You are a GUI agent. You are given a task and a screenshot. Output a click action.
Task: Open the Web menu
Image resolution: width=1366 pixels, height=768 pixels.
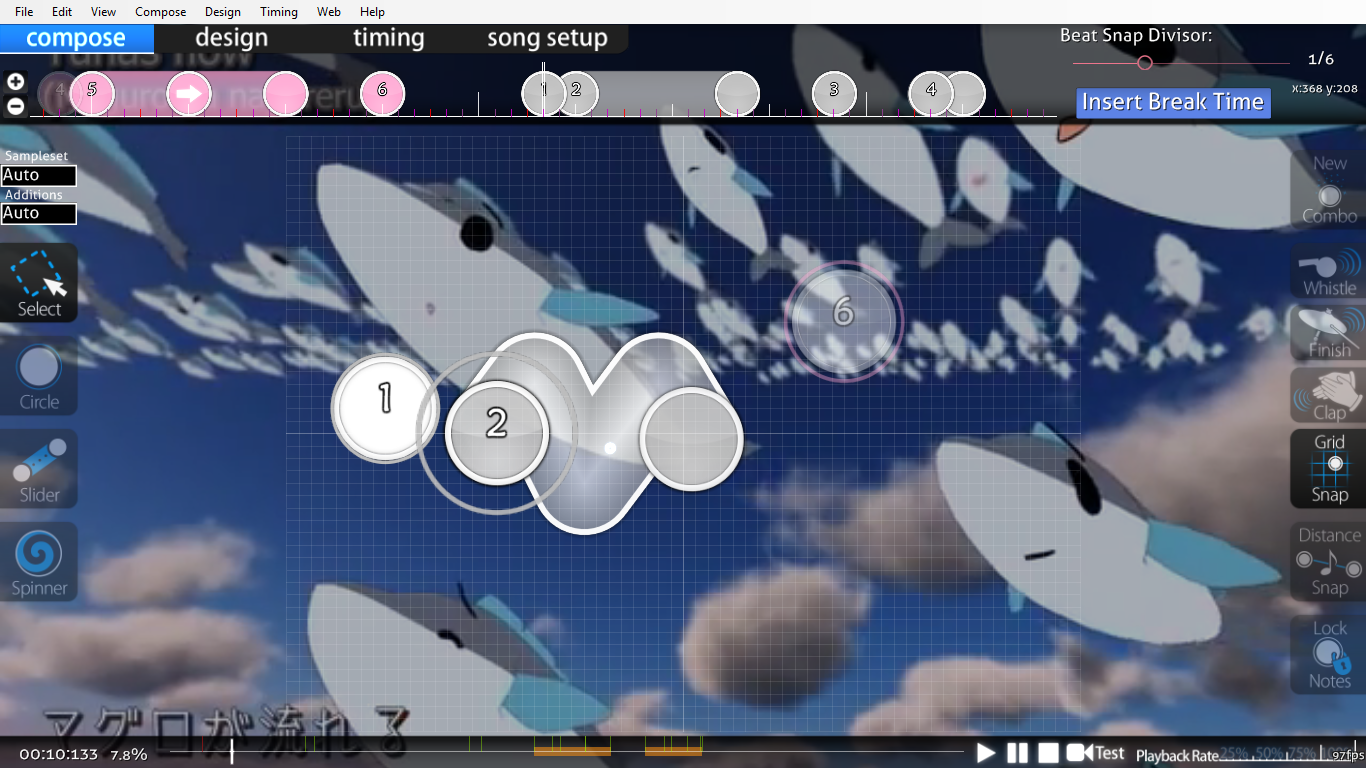[328, 12]
